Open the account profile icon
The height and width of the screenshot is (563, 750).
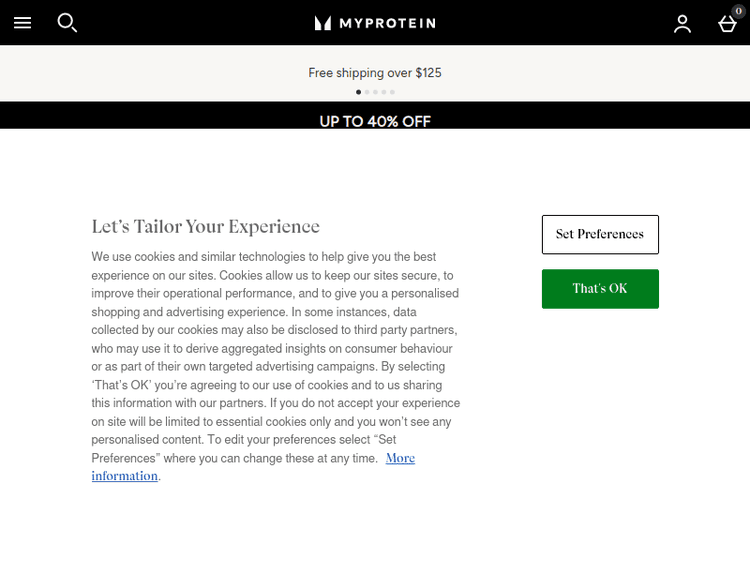pos(682,24)
